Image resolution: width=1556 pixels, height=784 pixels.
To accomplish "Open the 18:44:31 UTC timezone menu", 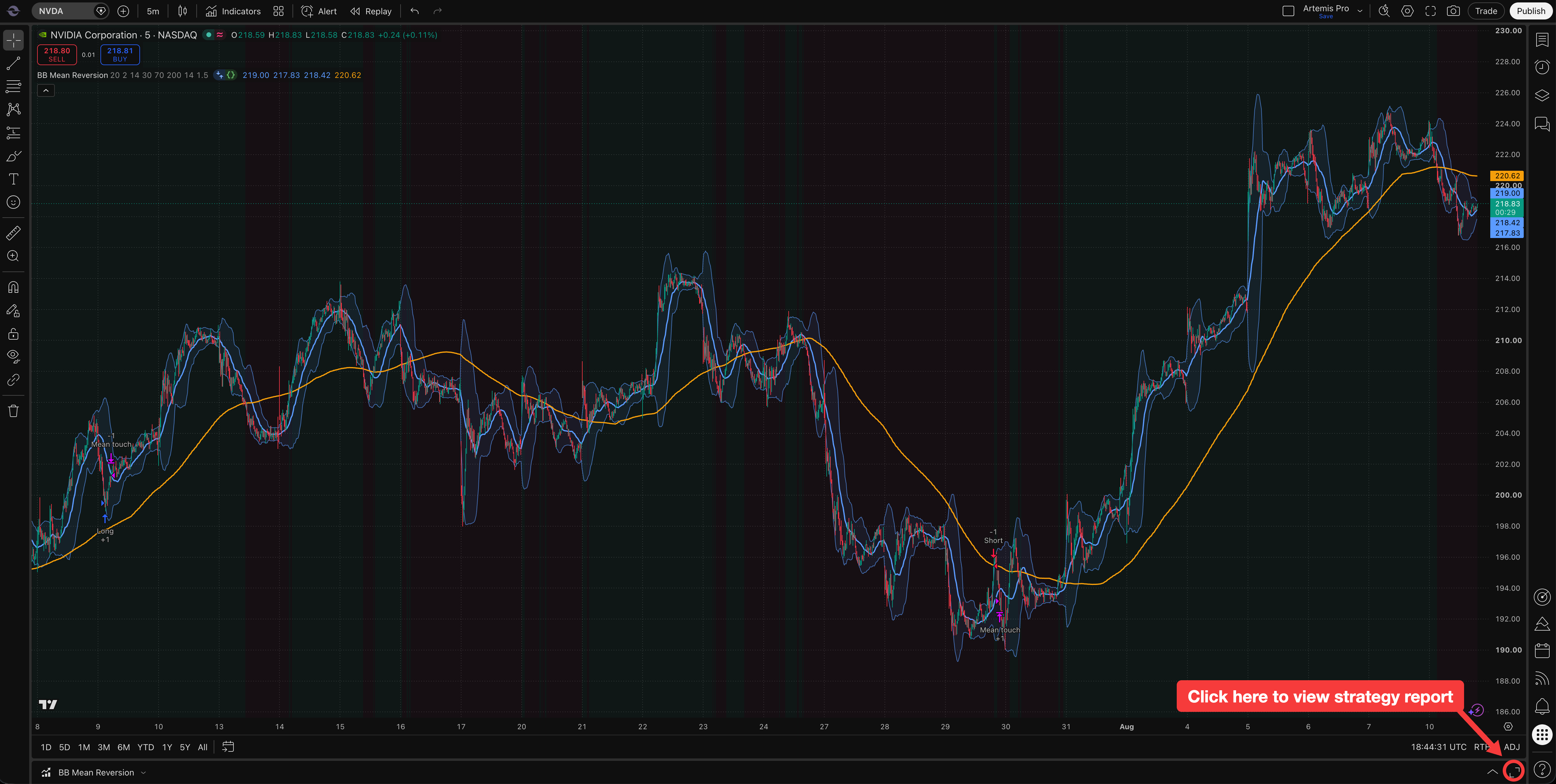I will 1438,747.
